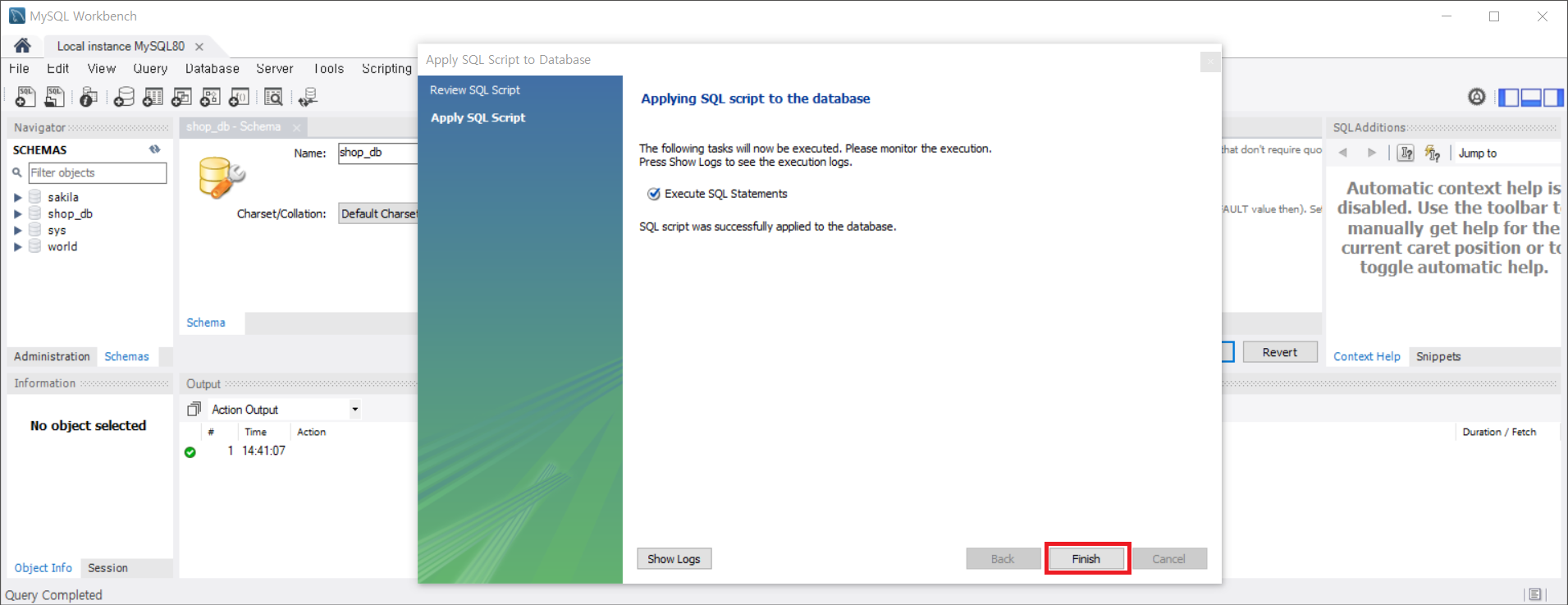Image resolution: width=1568 pixels, height=605 pixels.
Task: Click the Cancel button in dialog
Action: [x=1168, y=559]
